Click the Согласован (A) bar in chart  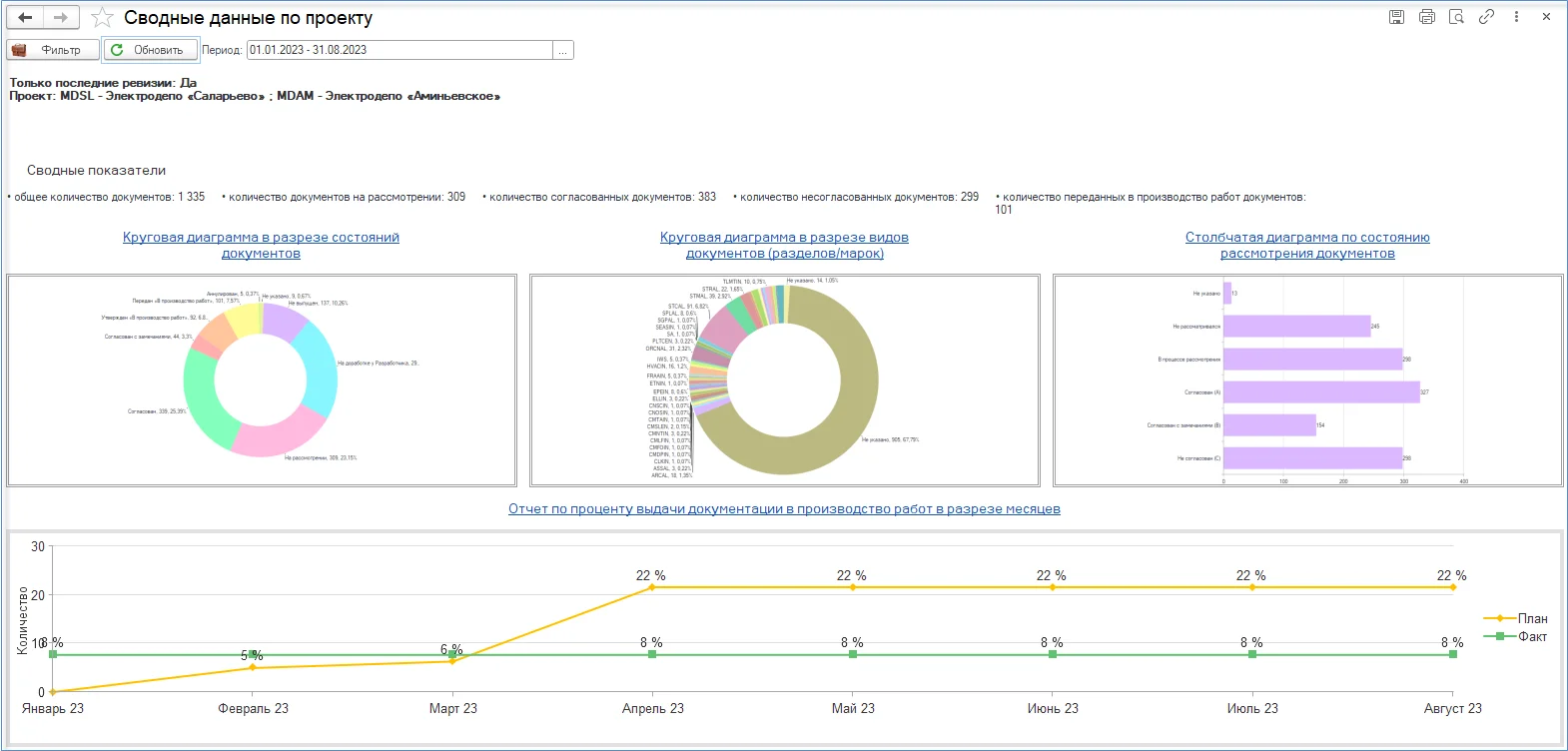coord(1320,392)
